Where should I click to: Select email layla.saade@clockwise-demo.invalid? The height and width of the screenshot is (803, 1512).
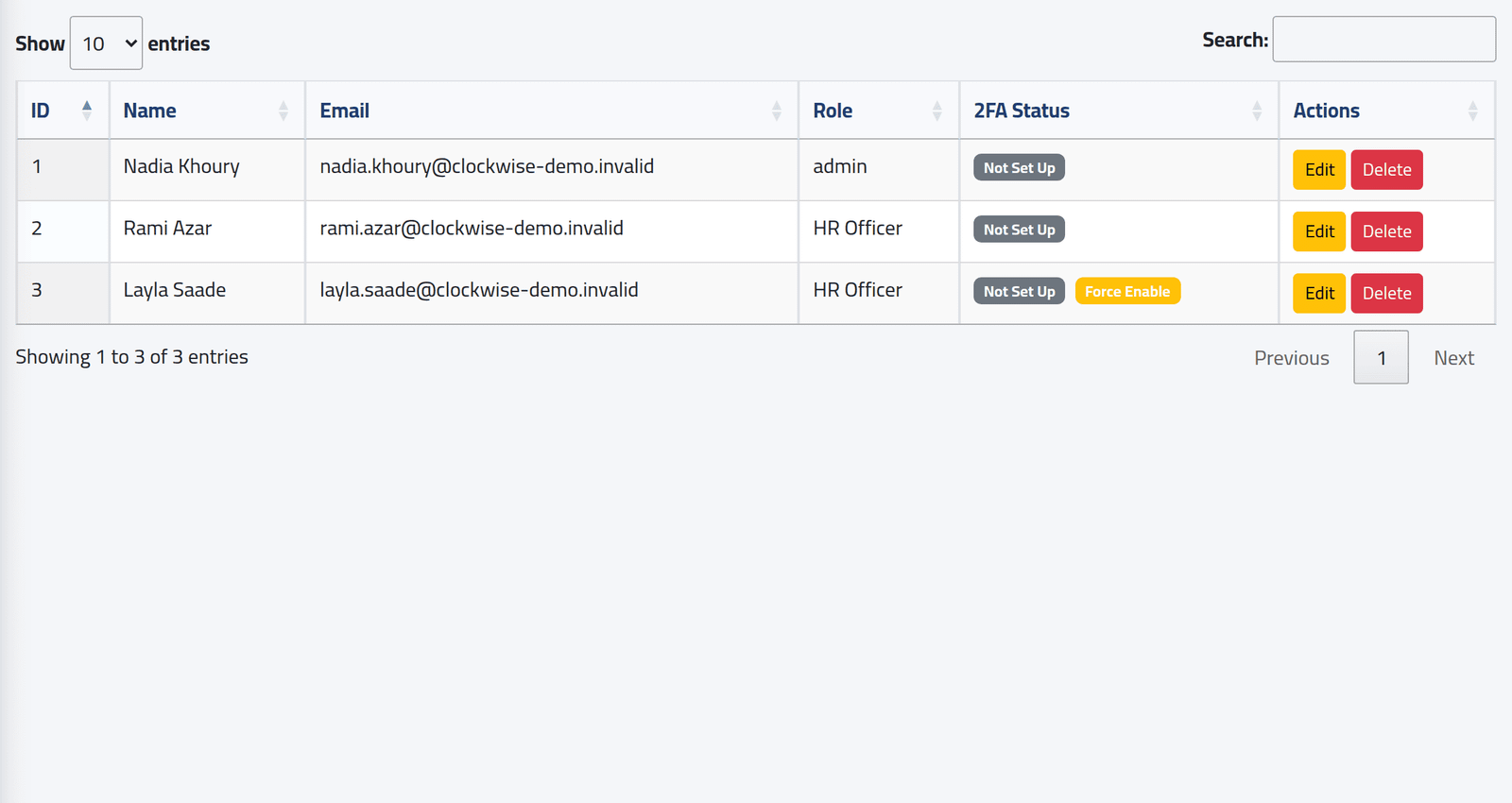(479, 290)
